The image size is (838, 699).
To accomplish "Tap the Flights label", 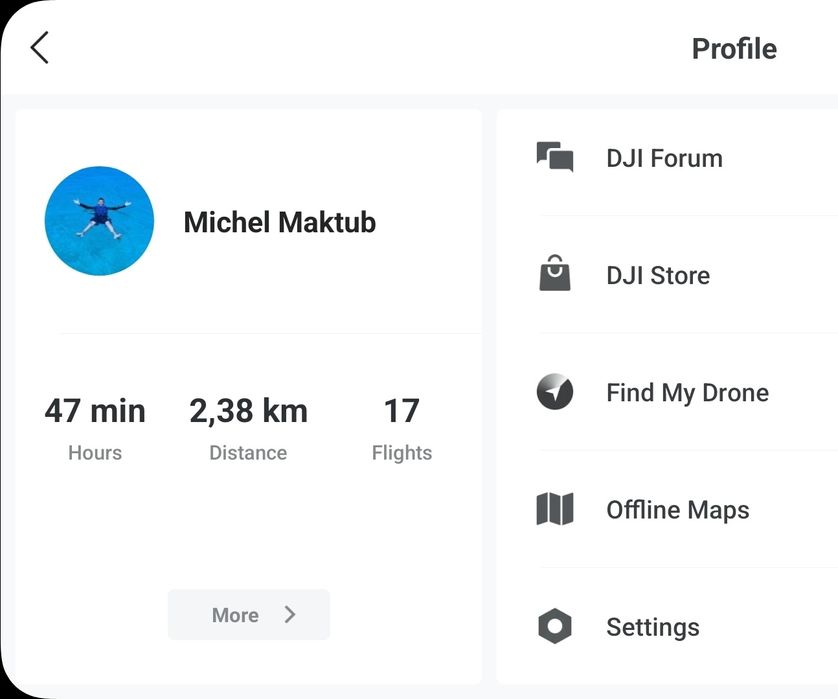I will (402, 453).
